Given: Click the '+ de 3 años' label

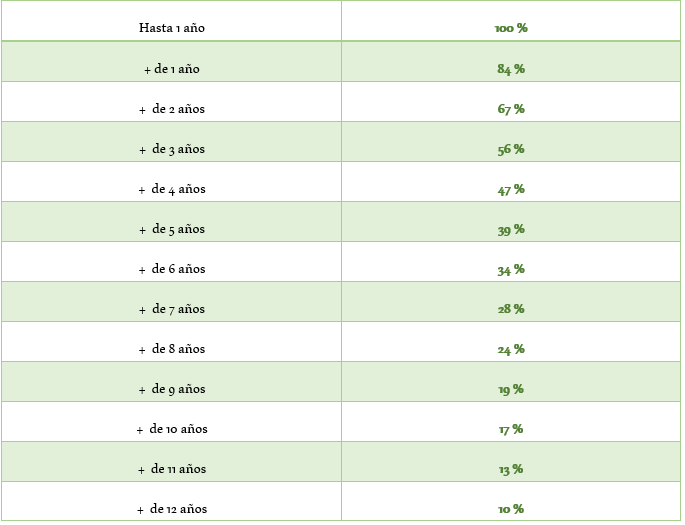Looking at the screenshot, I should [171, 149].
